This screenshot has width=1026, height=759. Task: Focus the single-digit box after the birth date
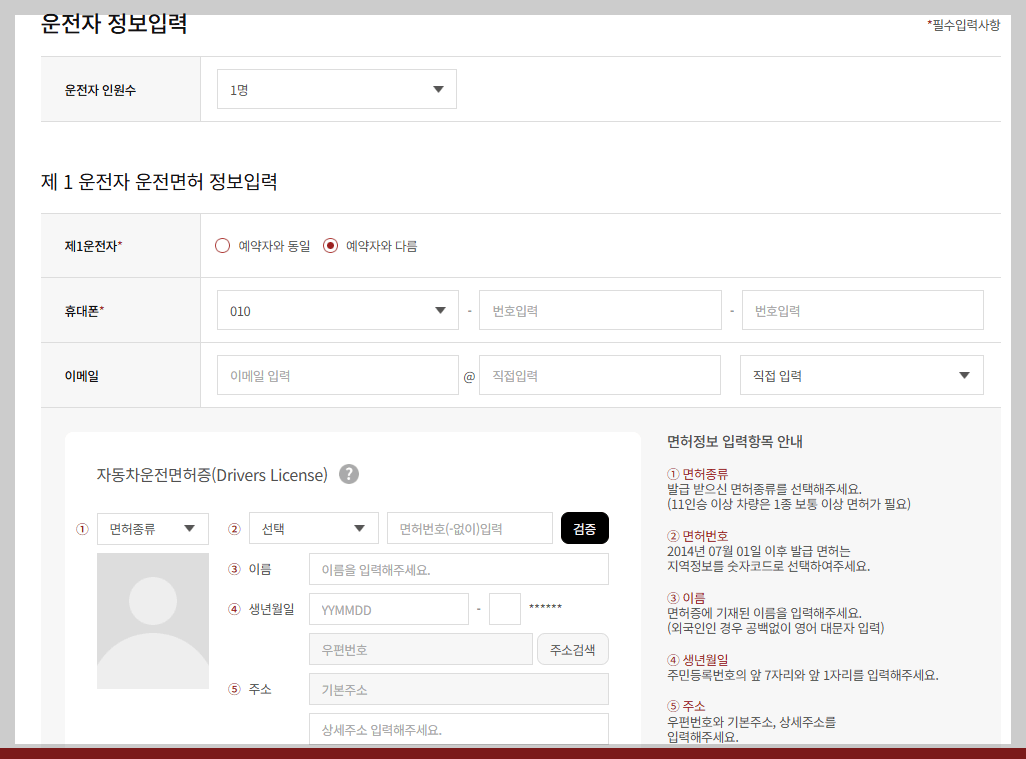505,609
